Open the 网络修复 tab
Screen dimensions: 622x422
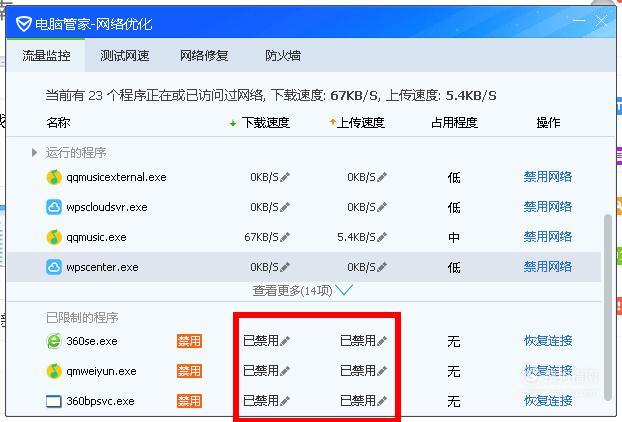pos(204,56)
